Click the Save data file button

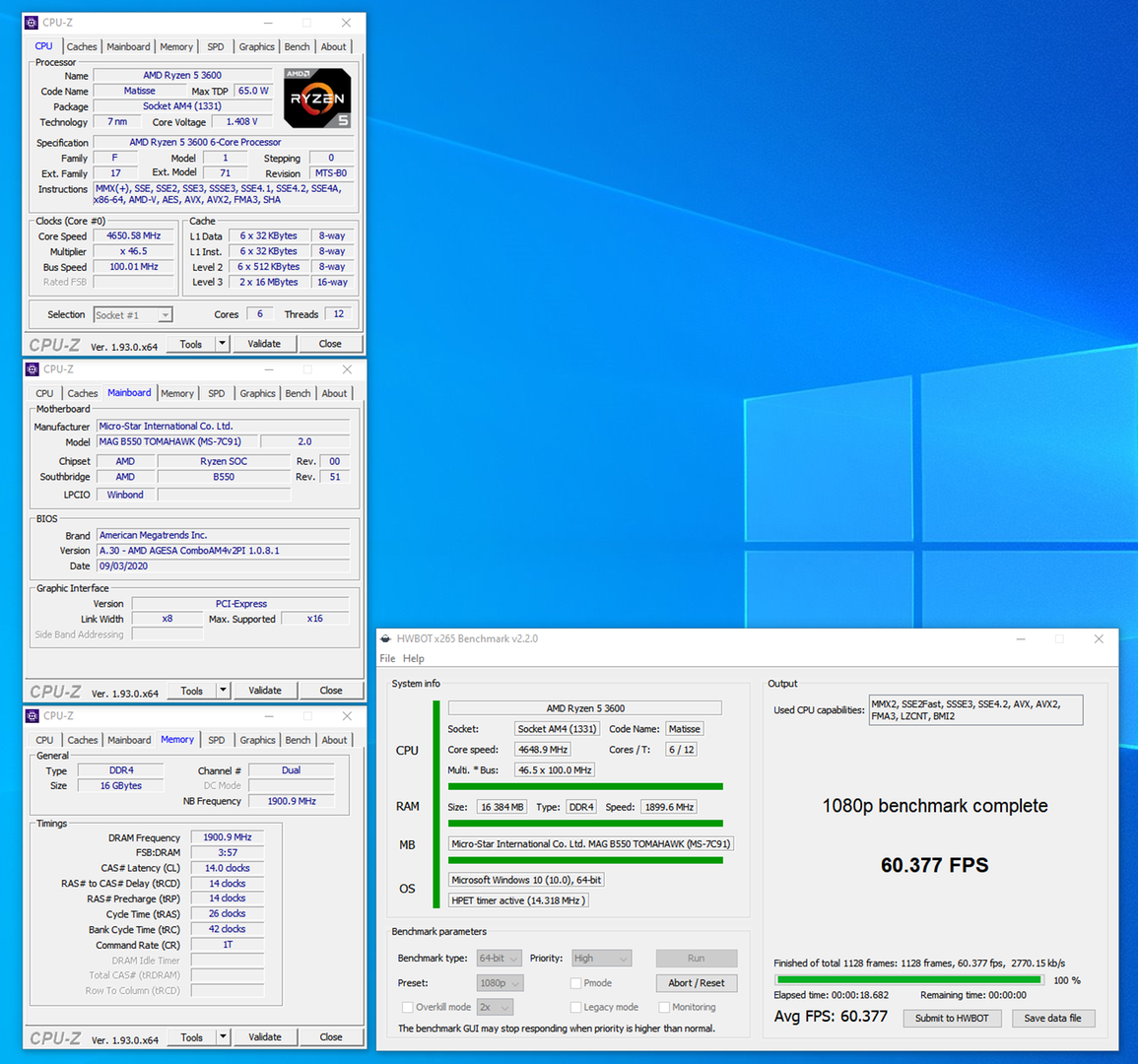click(x=1053, y=1019)
